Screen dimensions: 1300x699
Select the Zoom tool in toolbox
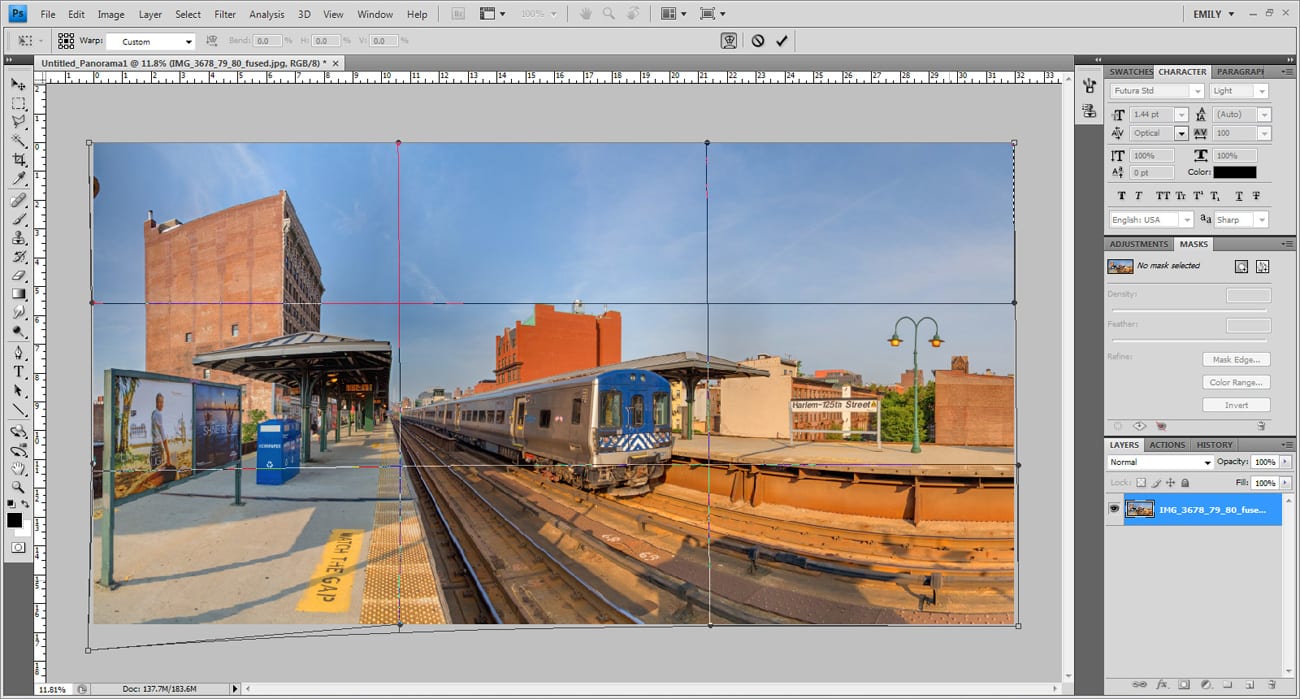(x=18, y=486)
